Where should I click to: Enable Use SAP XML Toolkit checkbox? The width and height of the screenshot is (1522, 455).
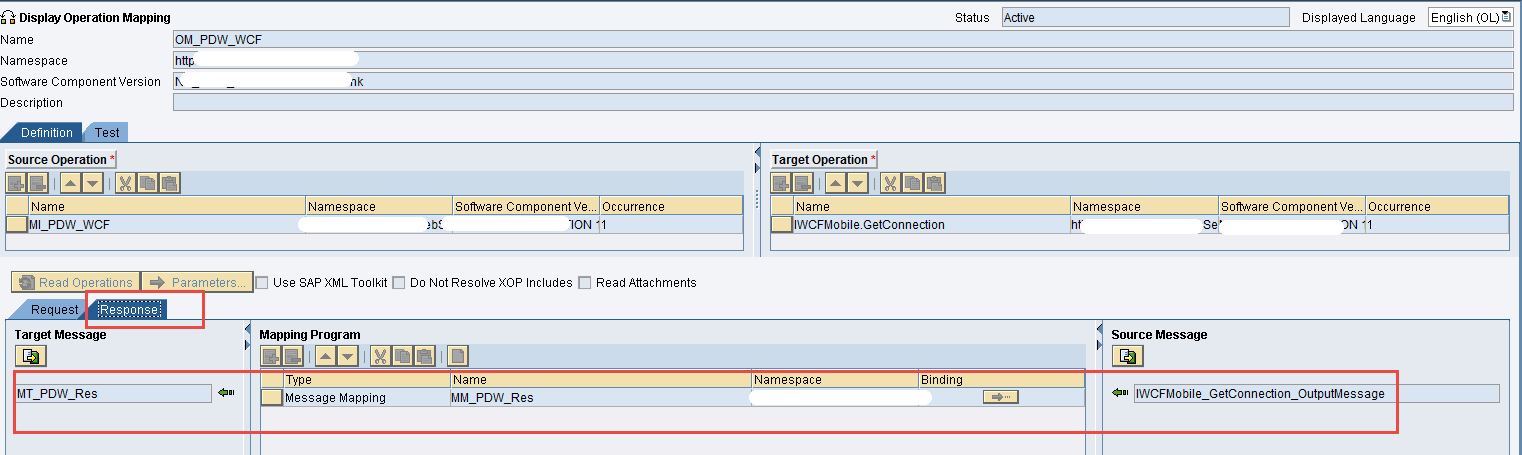tap(262, 283)
